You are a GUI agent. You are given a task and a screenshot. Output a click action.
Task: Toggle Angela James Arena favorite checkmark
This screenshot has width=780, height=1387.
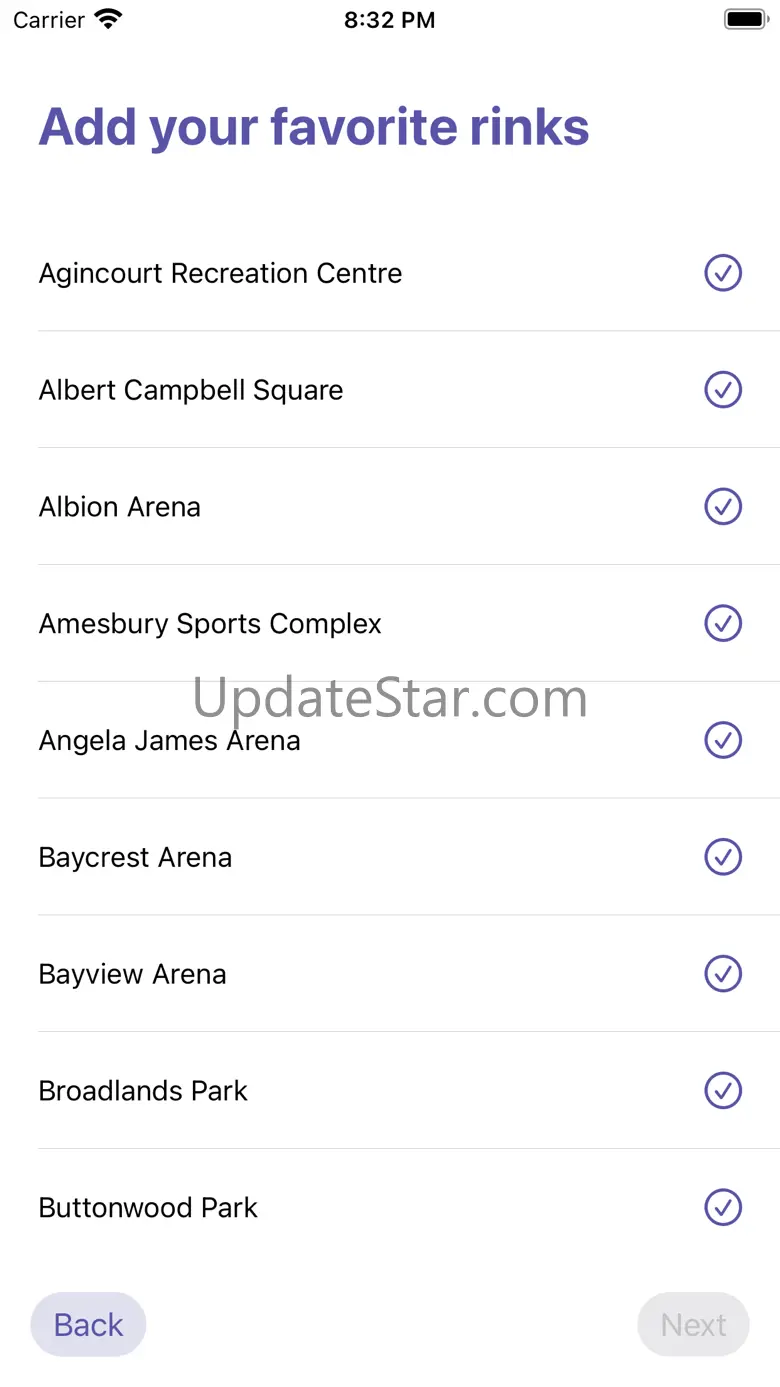[723, 741]
